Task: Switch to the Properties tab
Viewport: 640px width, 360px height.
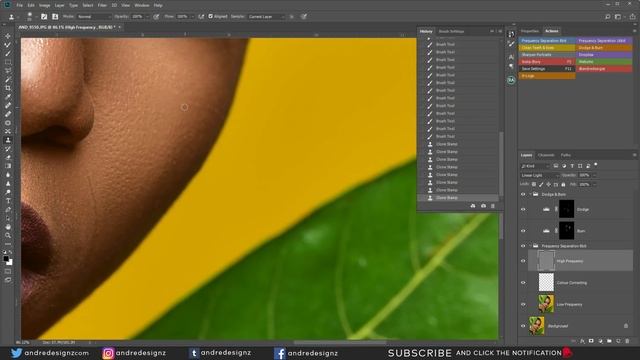Action: pyautogui.click(x=530, y=31)
